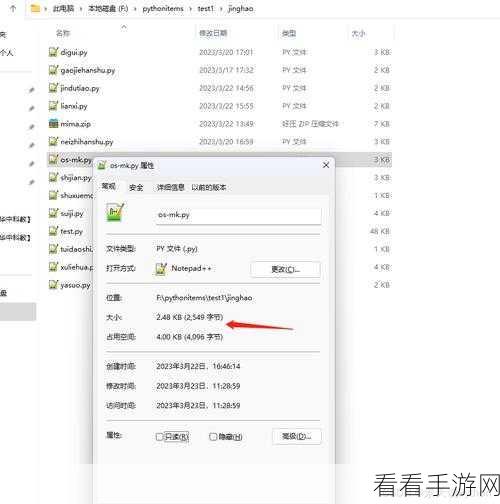Click size value 2.48 KB in dialog

(189, 317)
